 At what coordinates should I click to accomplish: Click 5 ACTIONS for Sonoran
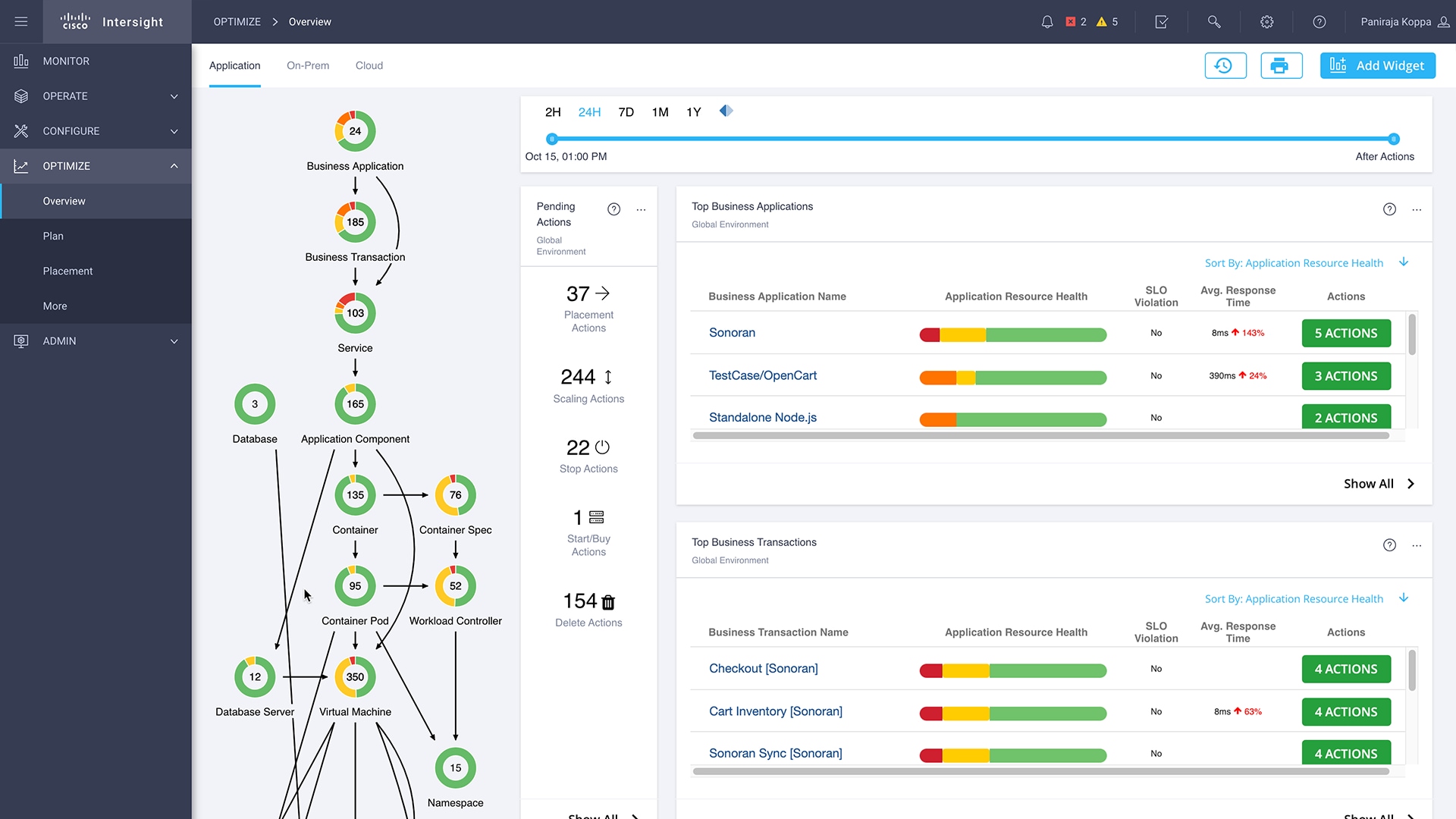(1345, 333)
